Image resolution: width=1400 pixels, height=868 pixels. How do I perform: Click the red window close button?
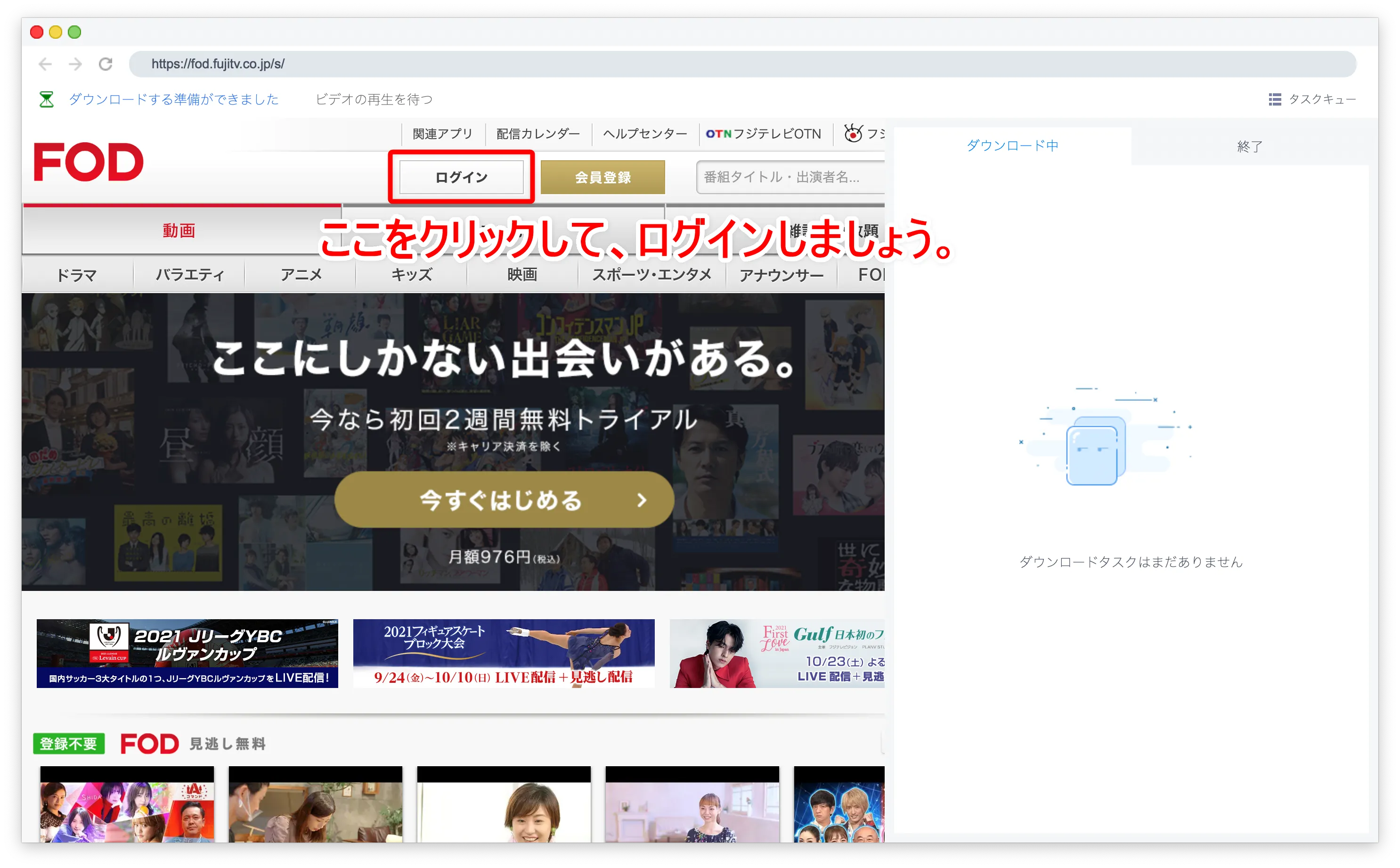point(37,32)
